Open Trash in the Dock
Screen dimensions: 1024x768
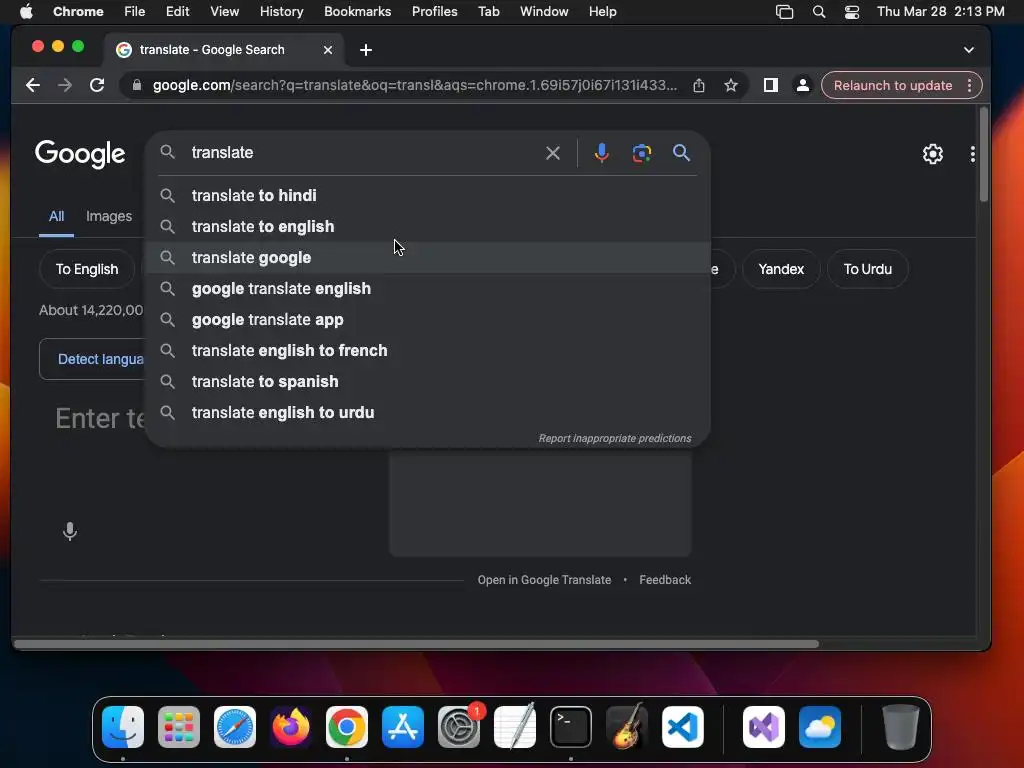pos(901,727)
